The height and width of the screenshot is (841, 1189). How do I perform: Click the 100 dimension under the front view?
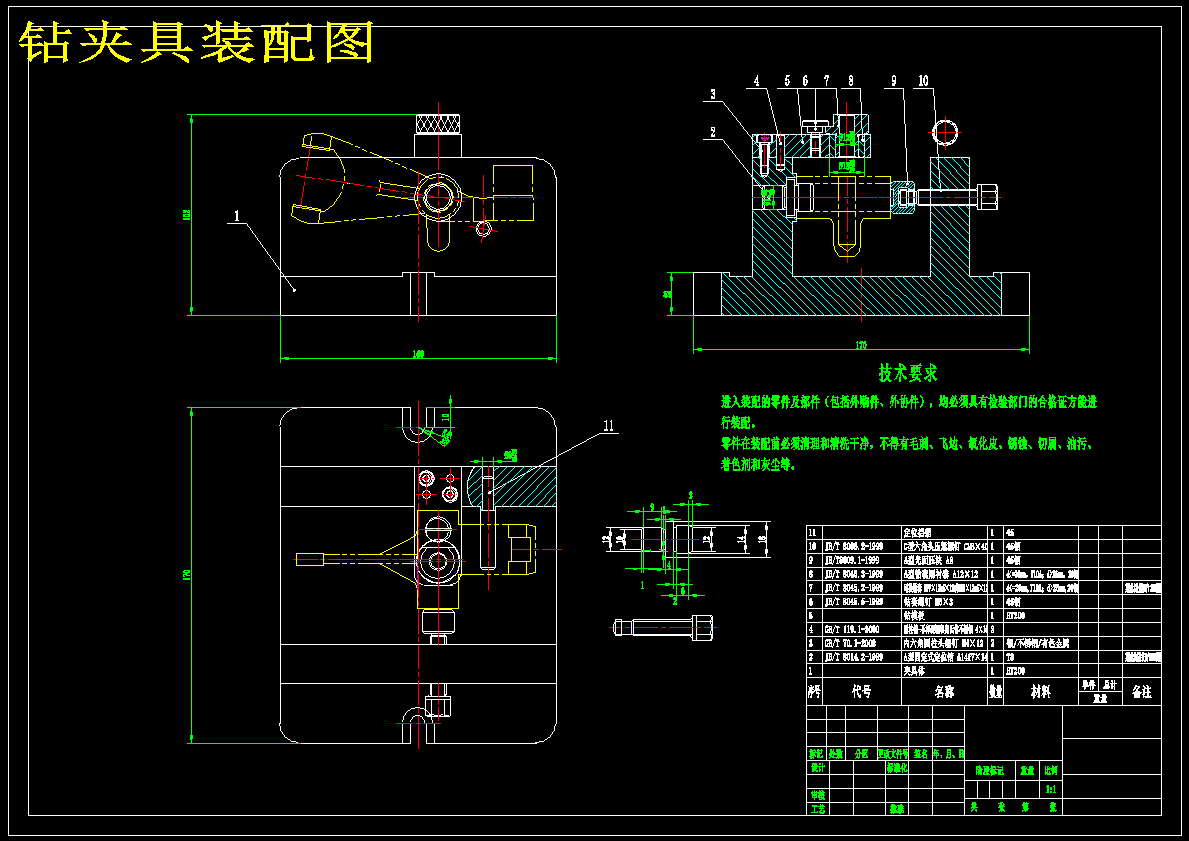[x=418, y=354]
